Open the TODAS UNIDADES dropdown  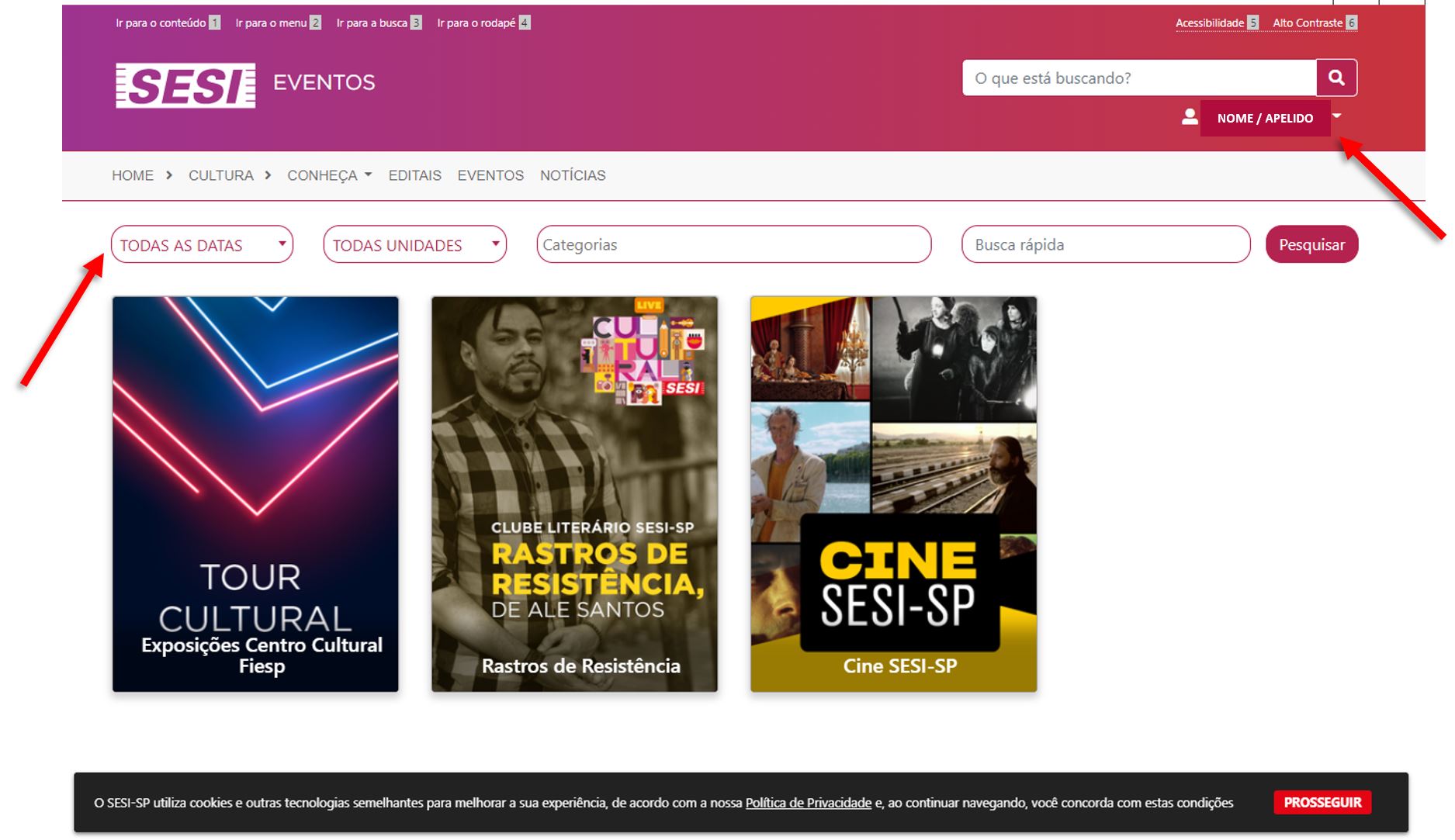(414, 244)
